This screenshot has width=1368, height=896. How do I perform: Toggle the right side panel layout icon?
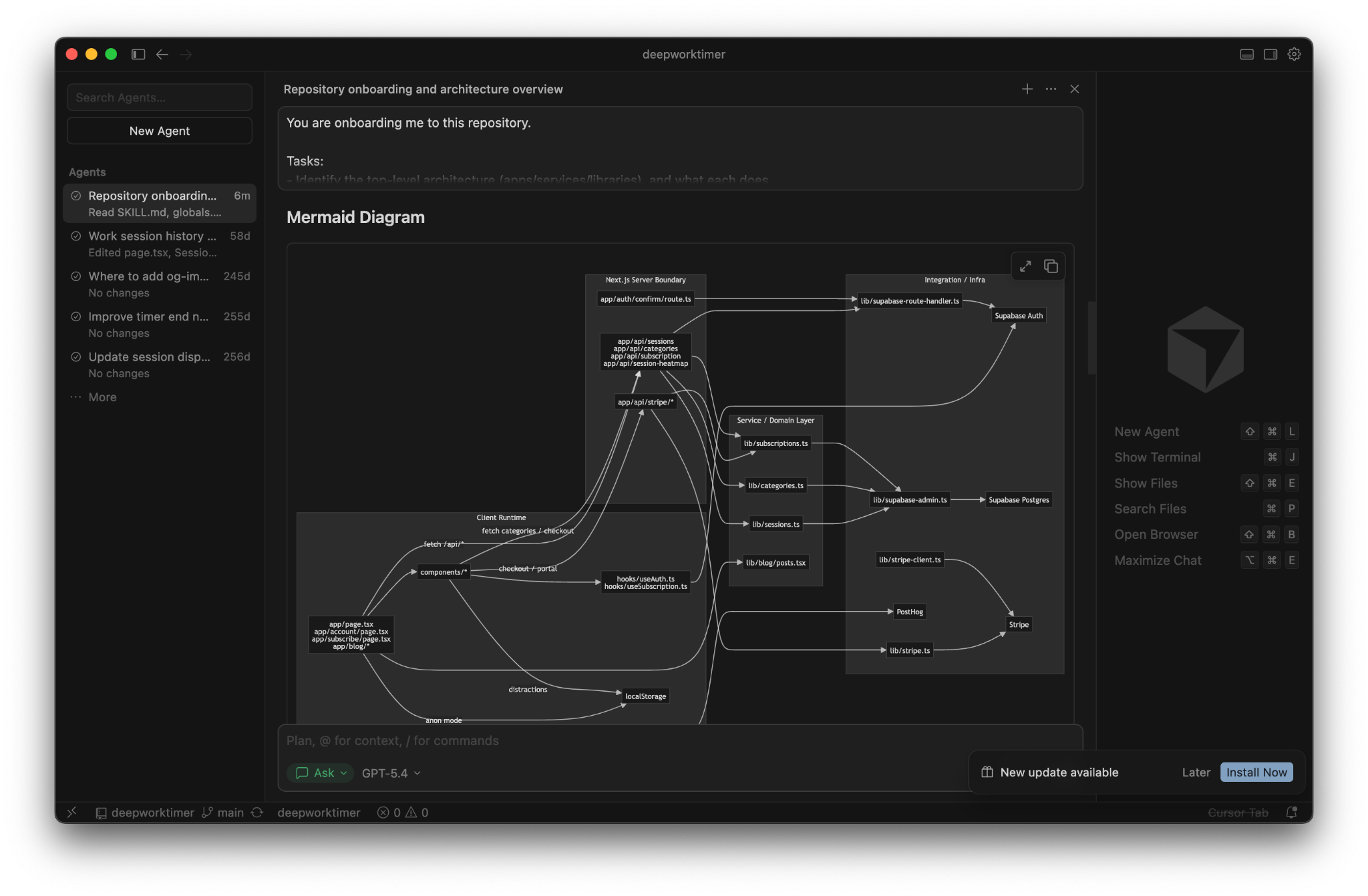(1270, 54)
